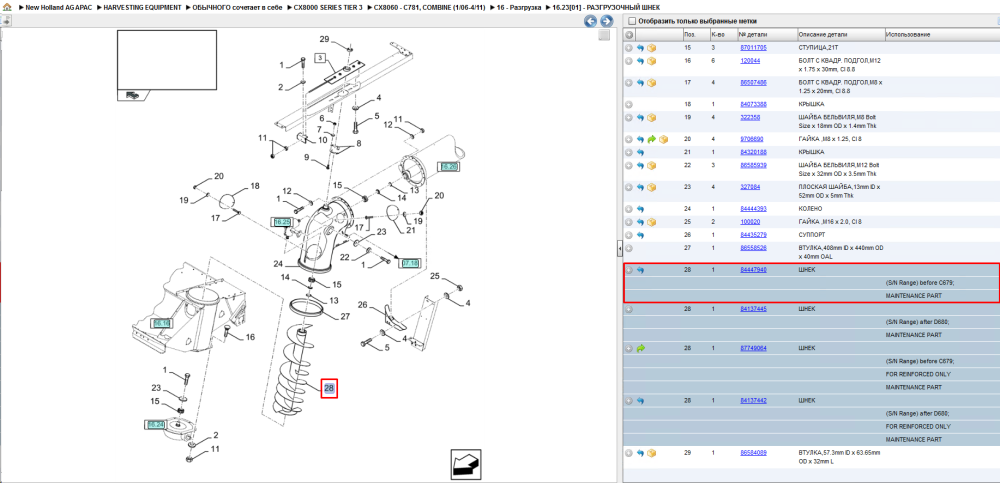This screenshot has height=483, width=1000.
Task: Click blue arrow icon in row 15
Action: pyautogui.click(x=640, y=48)
